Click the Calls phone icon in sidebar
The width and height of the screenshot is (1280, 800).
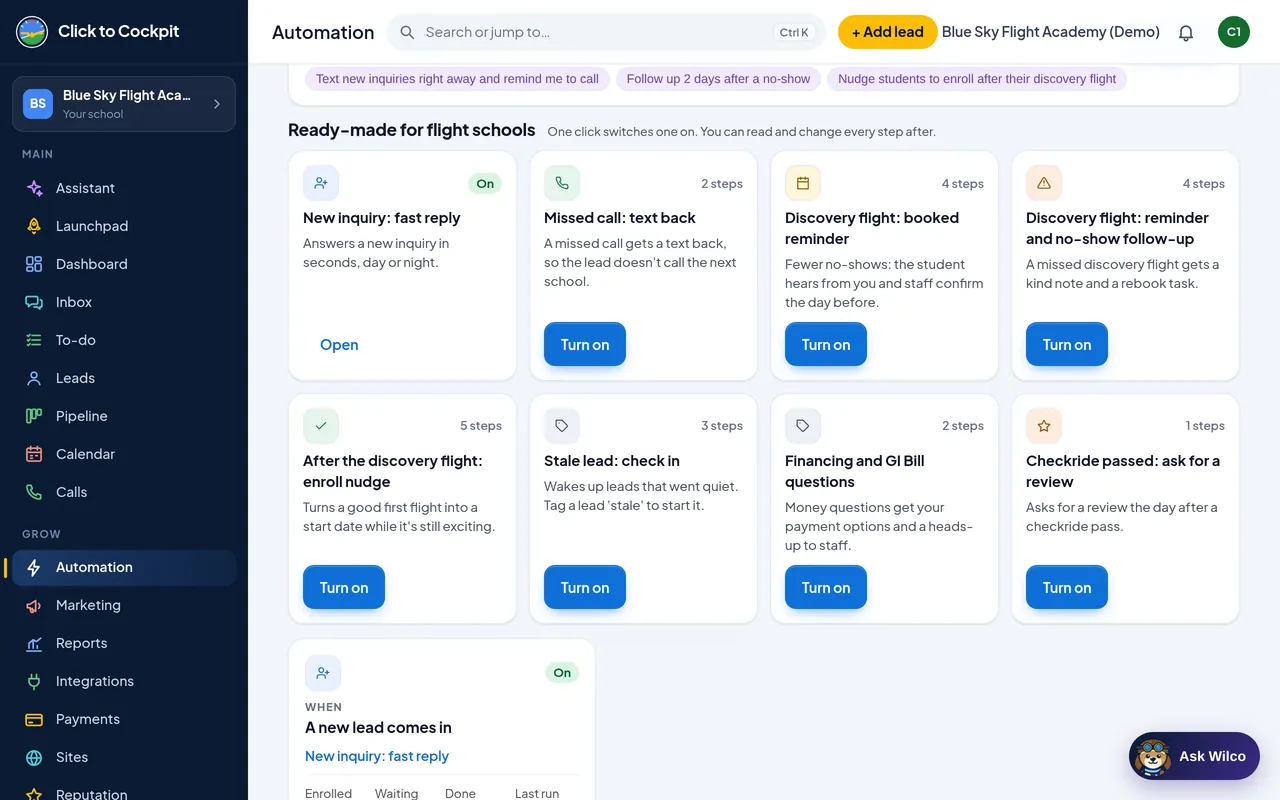[x=34, y=492]
